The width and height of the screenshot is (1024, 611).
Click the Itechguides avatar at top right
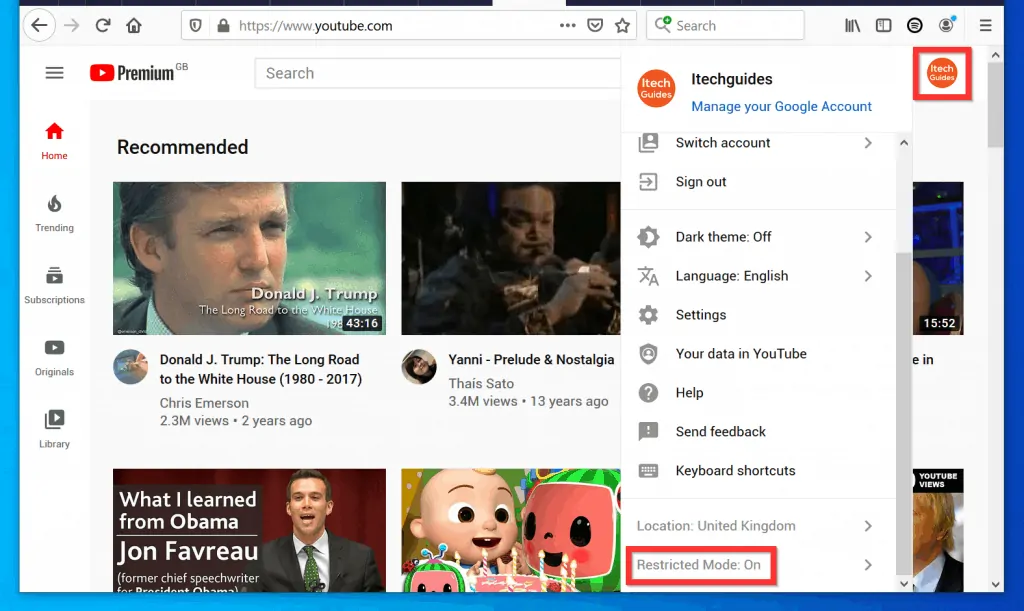coord(942,73)
